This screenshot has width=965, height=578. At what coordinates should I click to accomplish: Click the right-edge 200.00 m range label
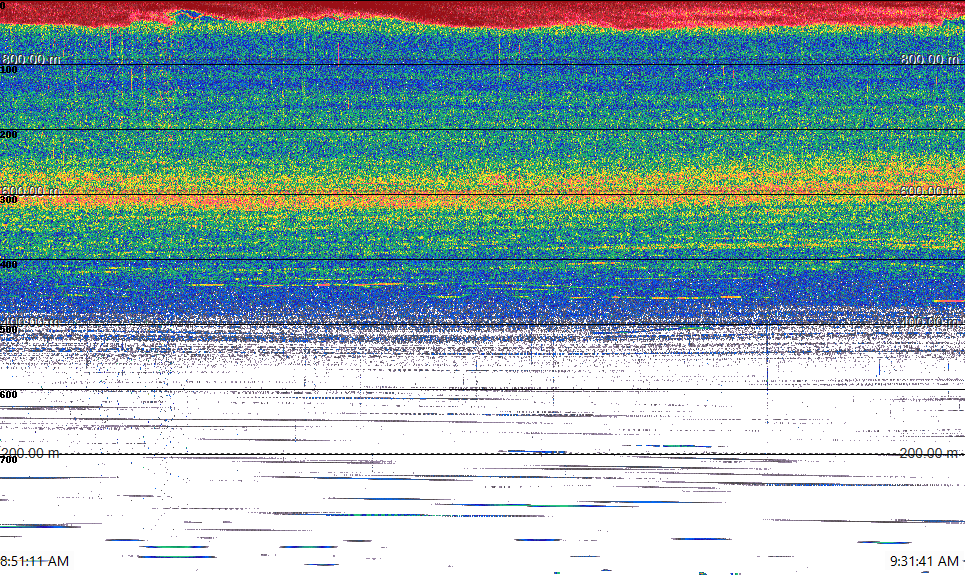click(930, 453)
